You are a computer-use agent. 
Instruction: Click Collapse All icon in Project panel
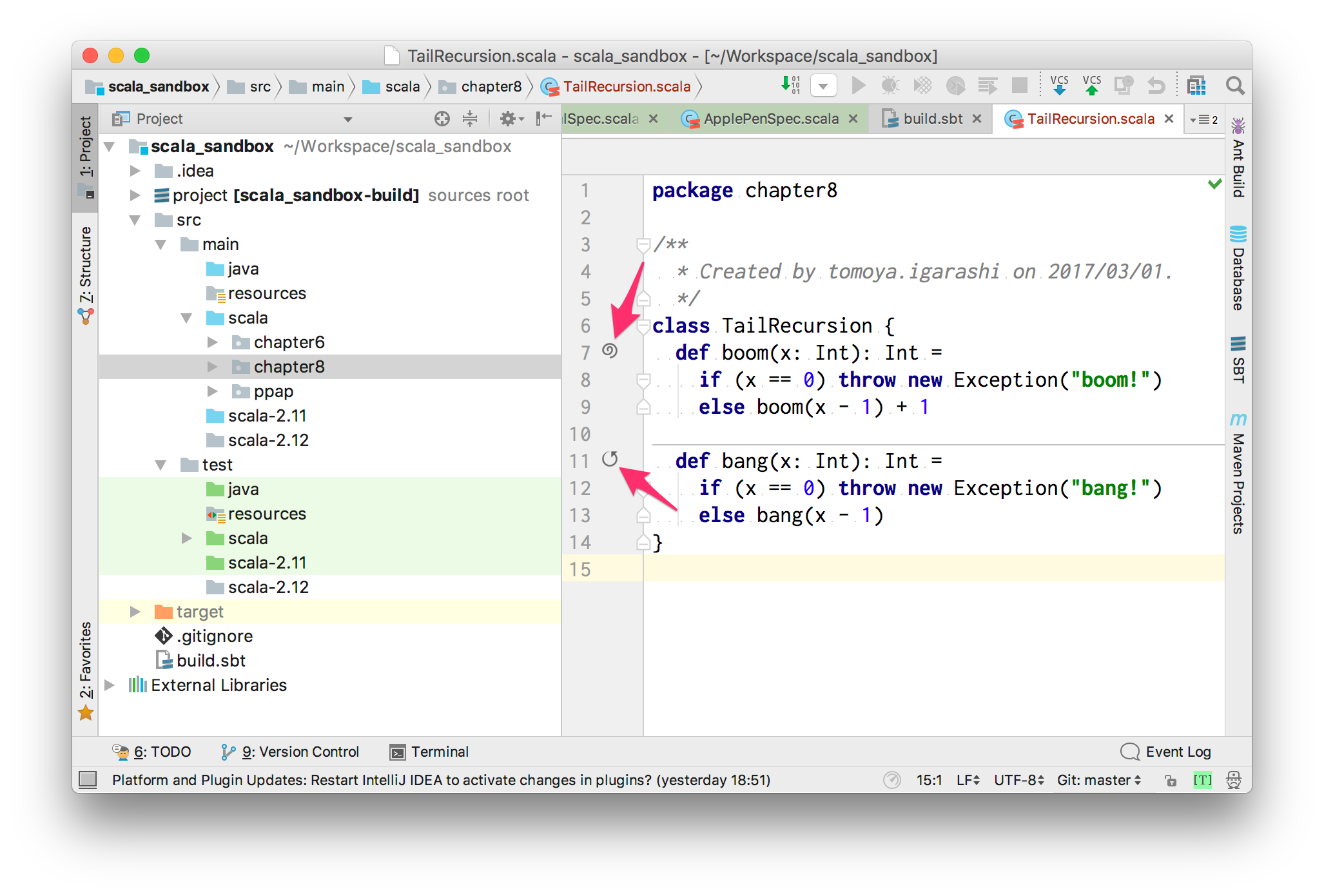[470, 119]
